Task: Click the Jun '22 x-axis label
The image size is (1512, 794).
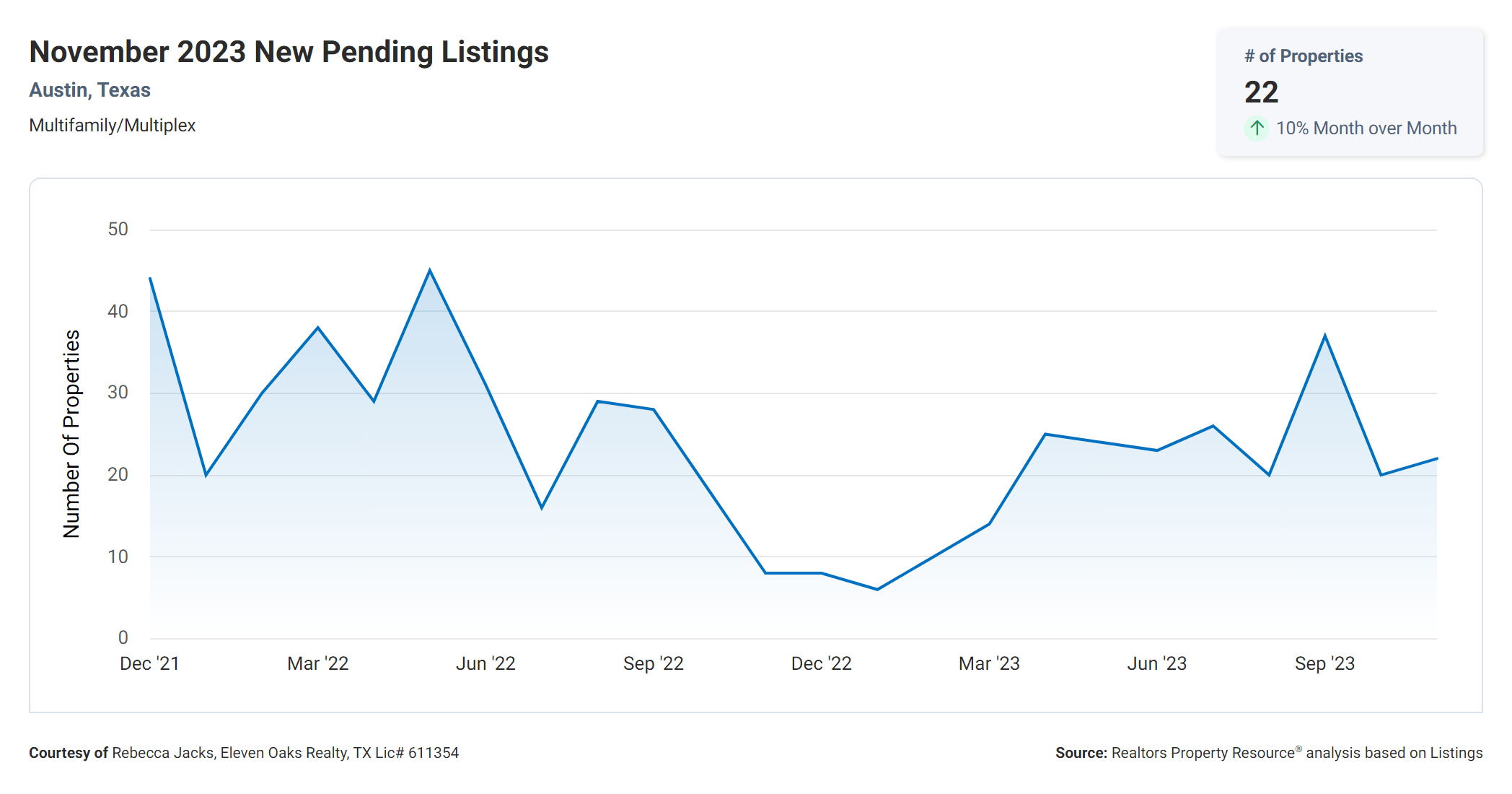Action: pyautogui.click(x=485, y=663)
